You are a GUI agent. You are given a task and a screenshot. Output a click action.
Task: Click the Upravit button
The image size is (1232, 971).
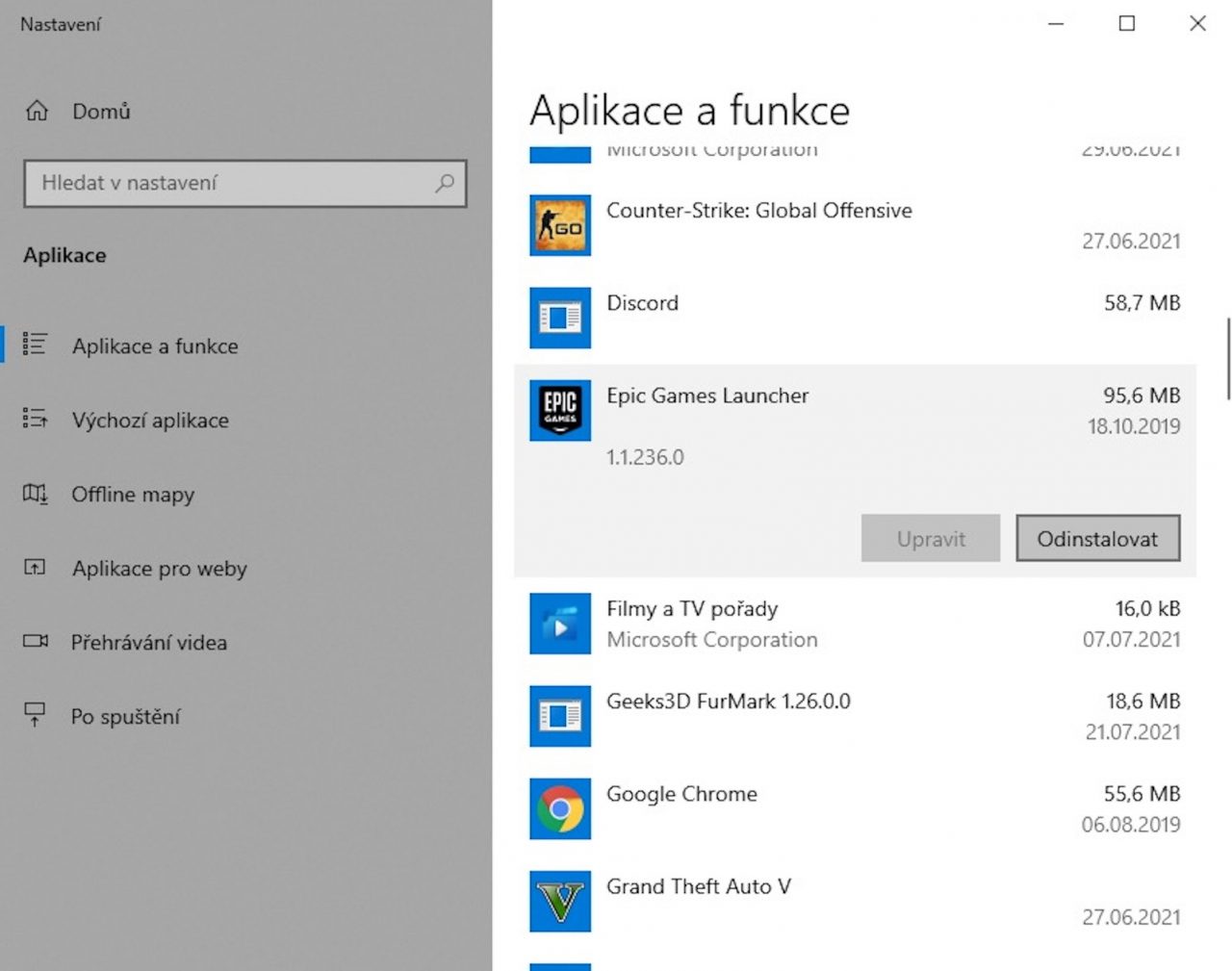930,539
